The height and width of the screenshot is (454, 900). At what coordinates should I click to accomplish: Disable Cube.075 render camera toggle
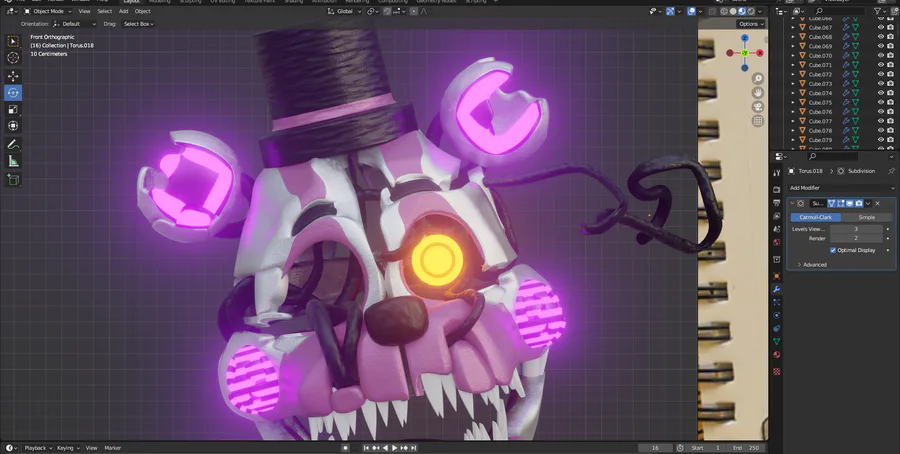[x=890, y=102]
